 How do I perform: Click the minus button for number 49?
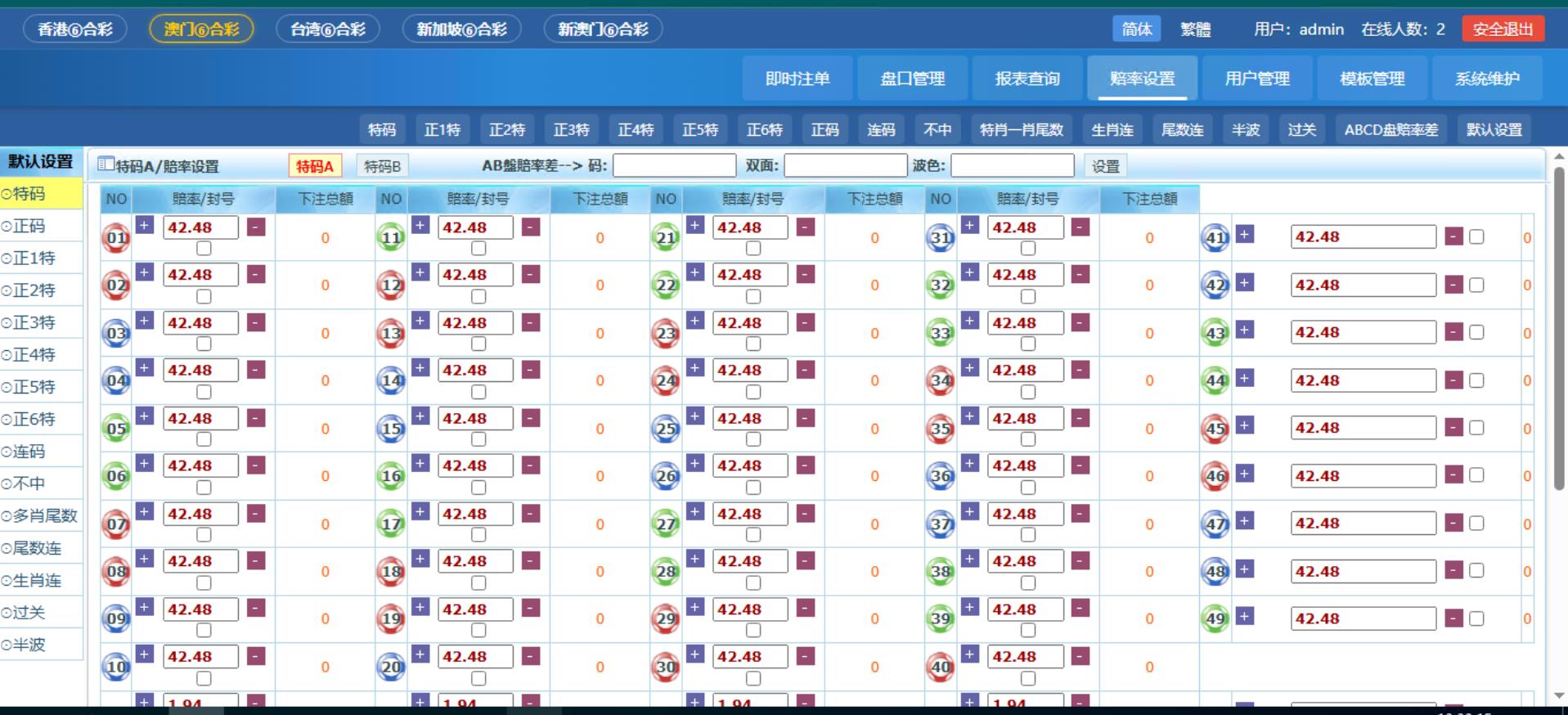click(1453, 618)
